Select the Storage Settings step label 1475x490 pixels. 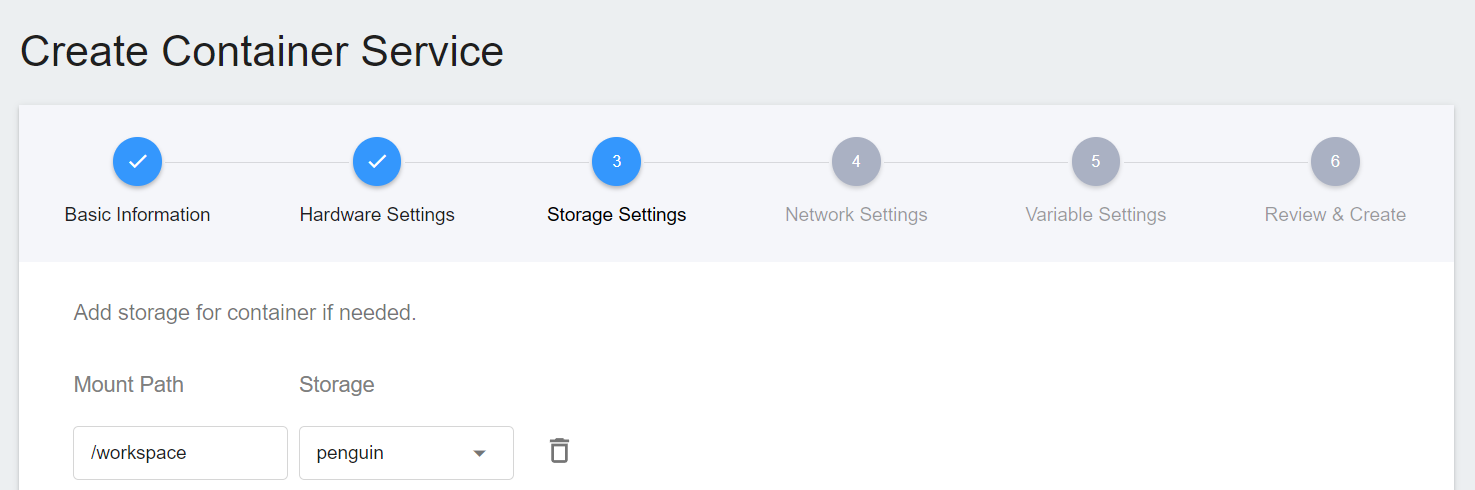click(616, 215)
